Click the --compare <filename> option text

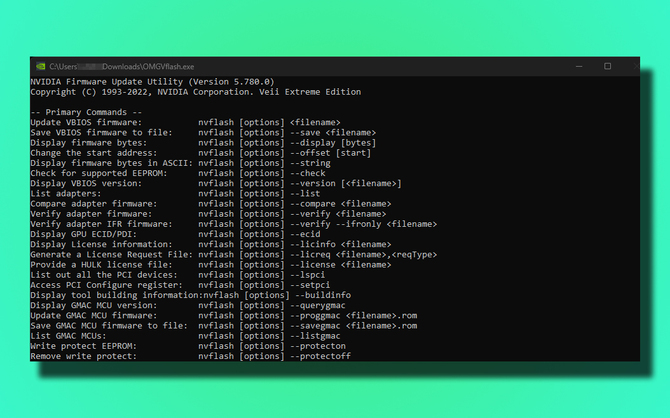tap(341, 204)
